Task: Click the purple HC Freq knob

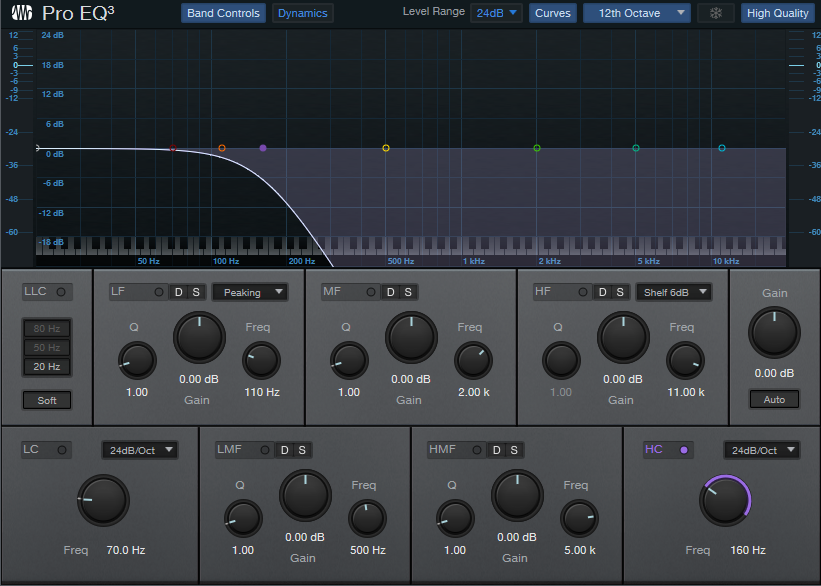Action: (x=725, y=501)
